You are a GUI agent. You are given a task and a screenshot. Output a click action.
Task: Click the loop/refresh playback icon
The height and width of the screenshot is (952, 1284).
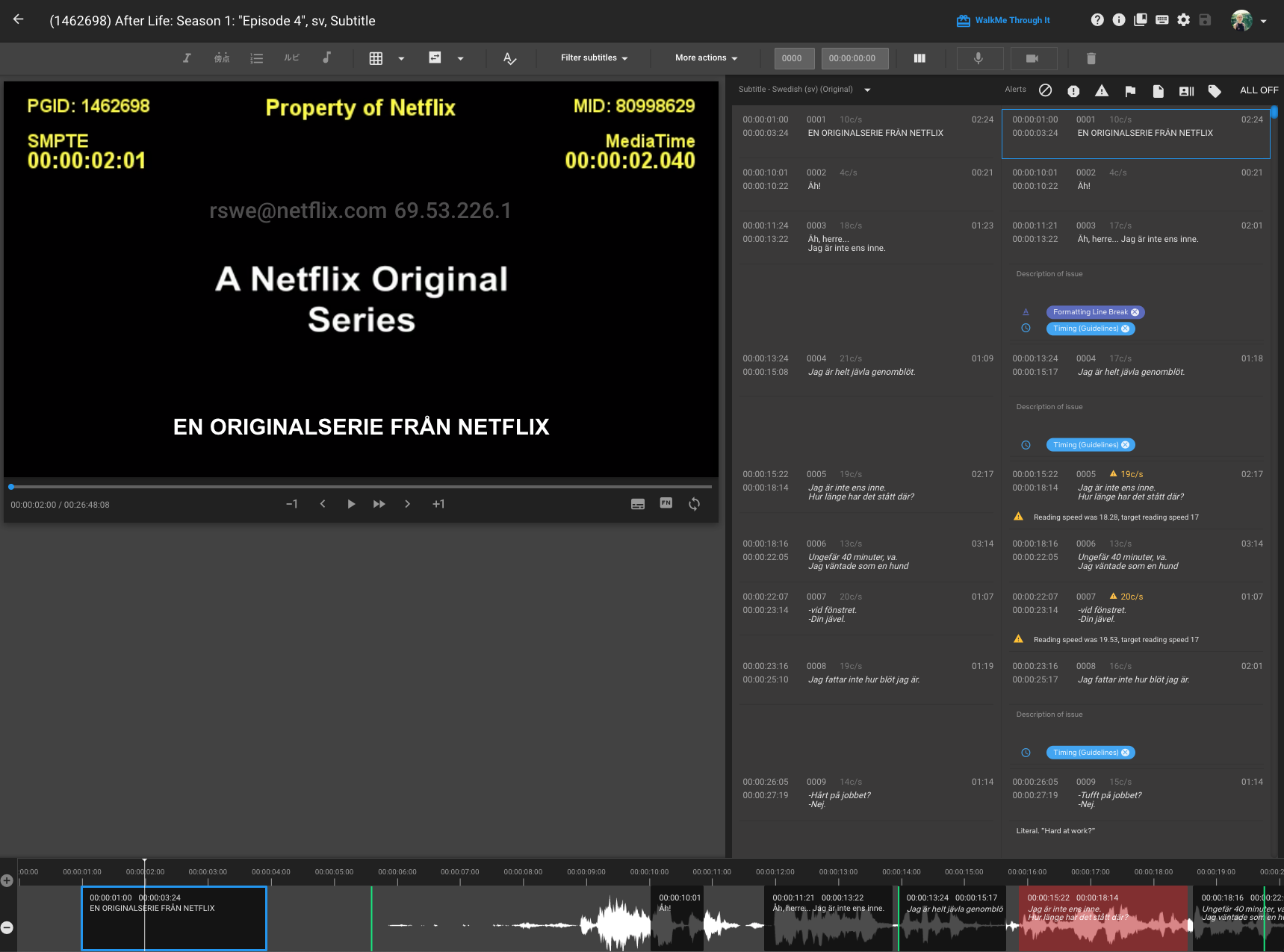coord(695,504)
